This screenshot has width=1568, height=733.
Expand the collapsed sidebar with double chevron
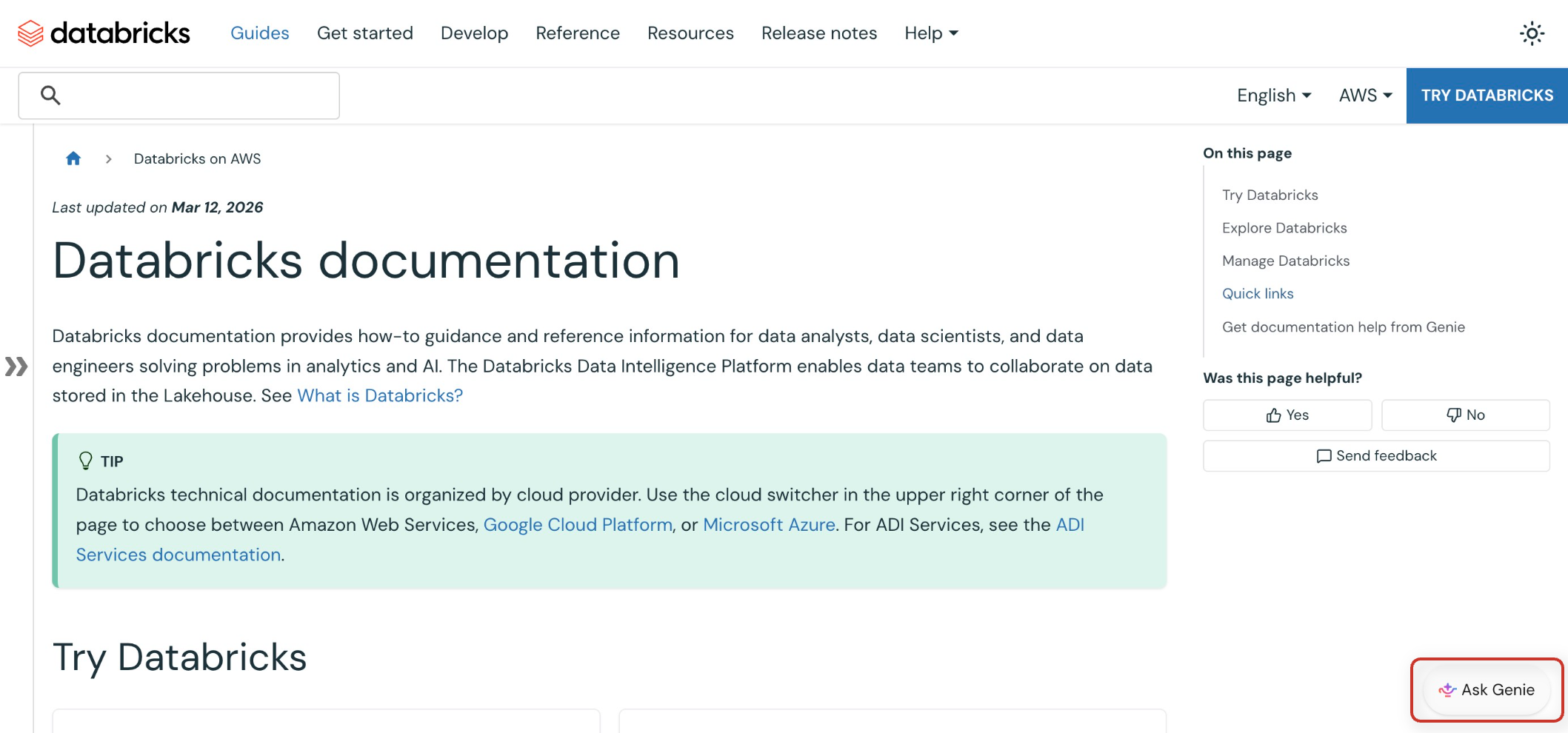16,366
